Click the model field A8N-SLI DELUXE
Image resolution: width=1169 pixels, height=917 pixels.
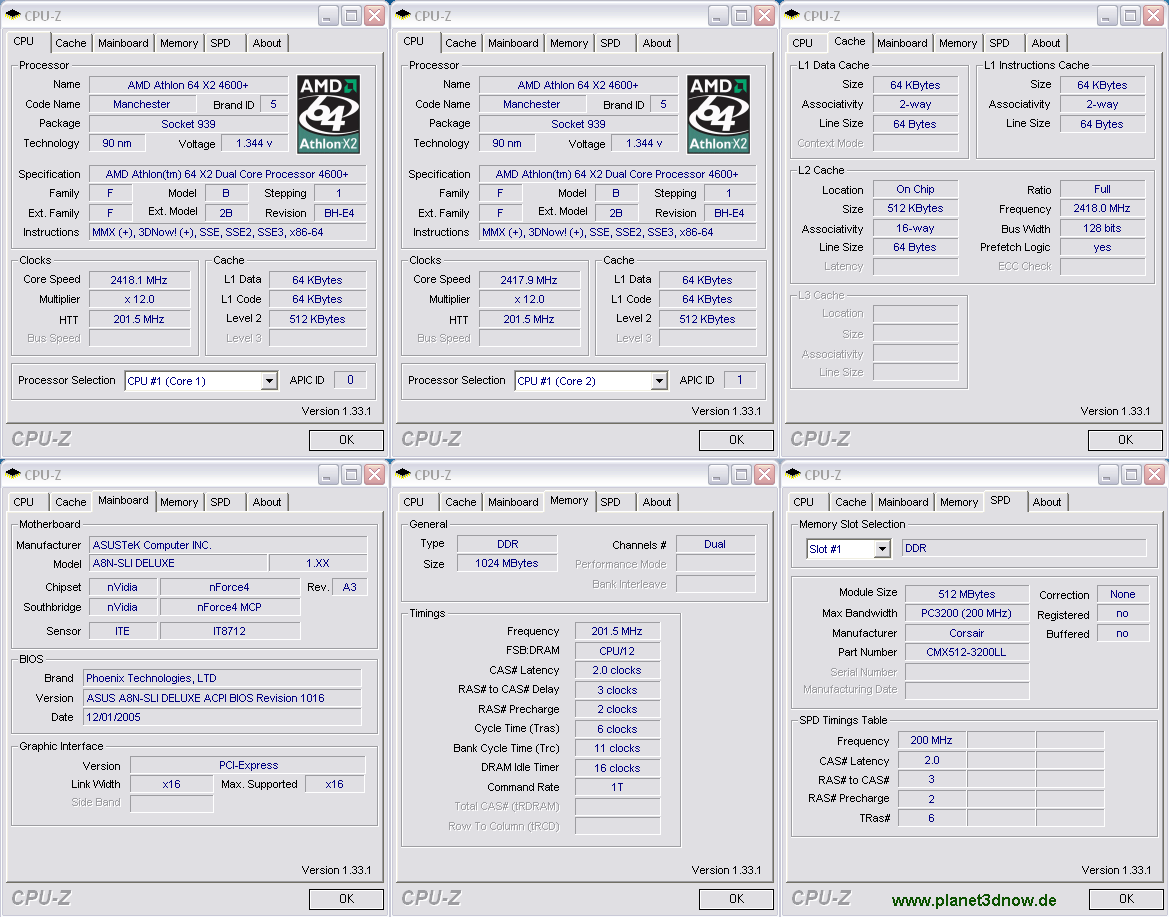click(177, 564)
